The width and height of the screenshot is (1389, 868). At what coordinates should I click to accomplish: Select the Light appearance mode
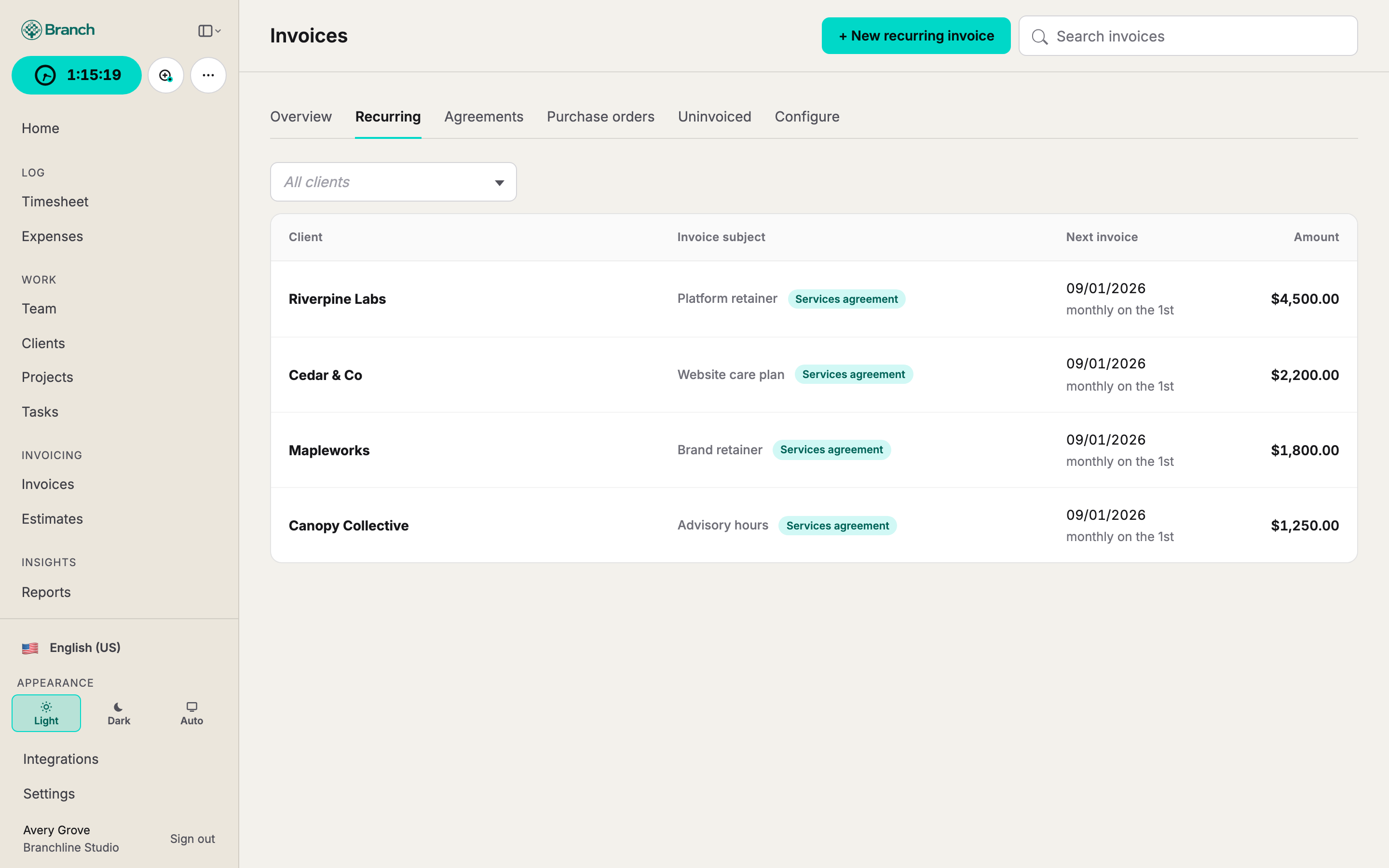(x=46, y=713)
